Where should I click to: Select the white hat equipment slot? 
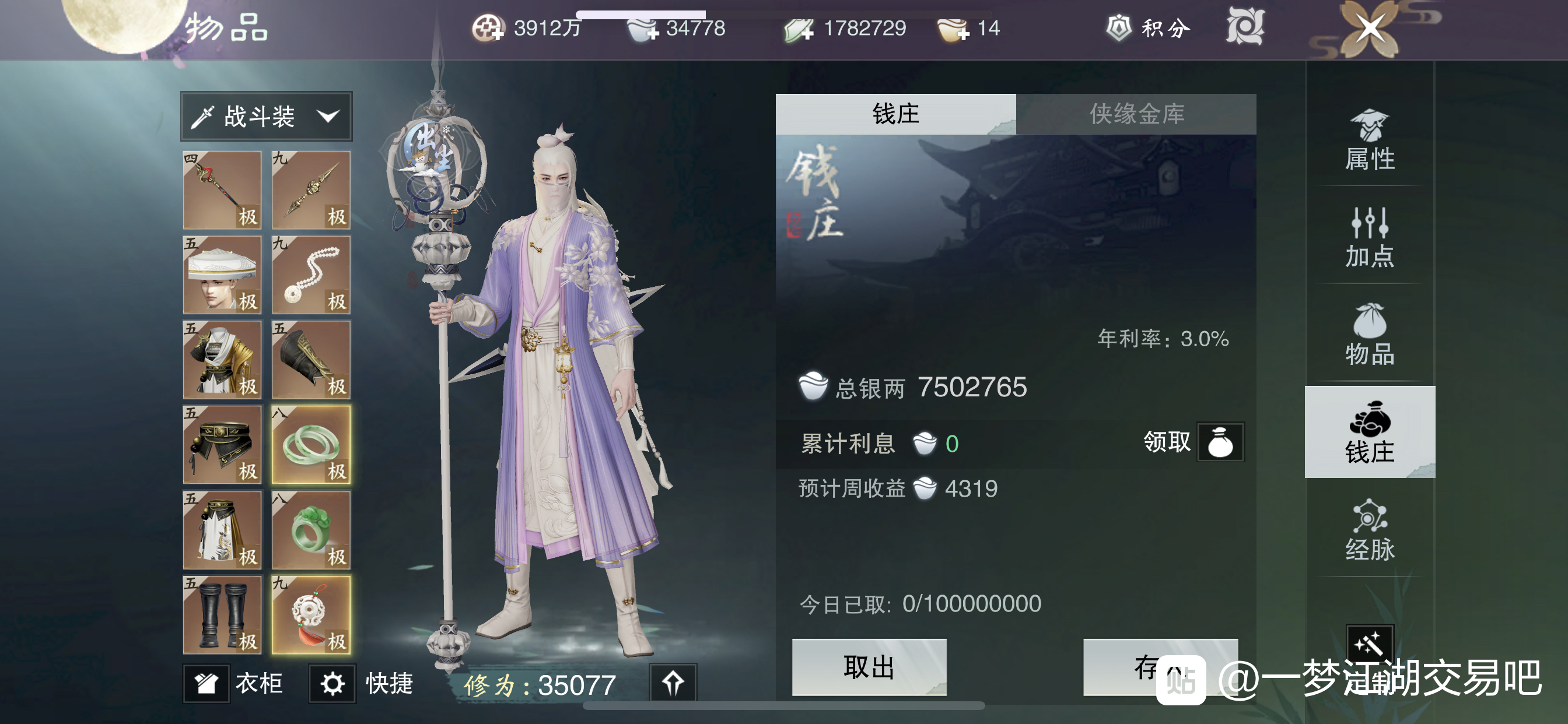click(222, 275)
